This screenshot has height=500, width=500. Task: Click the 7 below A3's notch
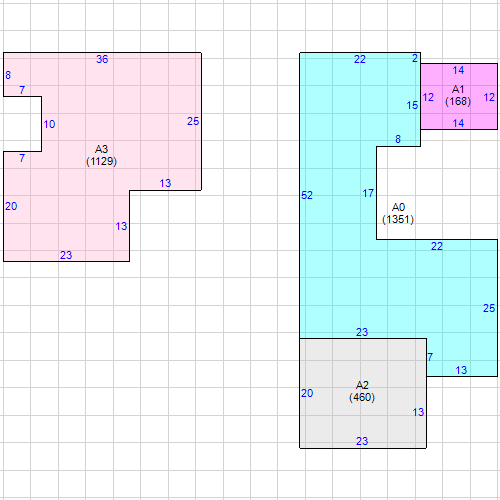22,158
